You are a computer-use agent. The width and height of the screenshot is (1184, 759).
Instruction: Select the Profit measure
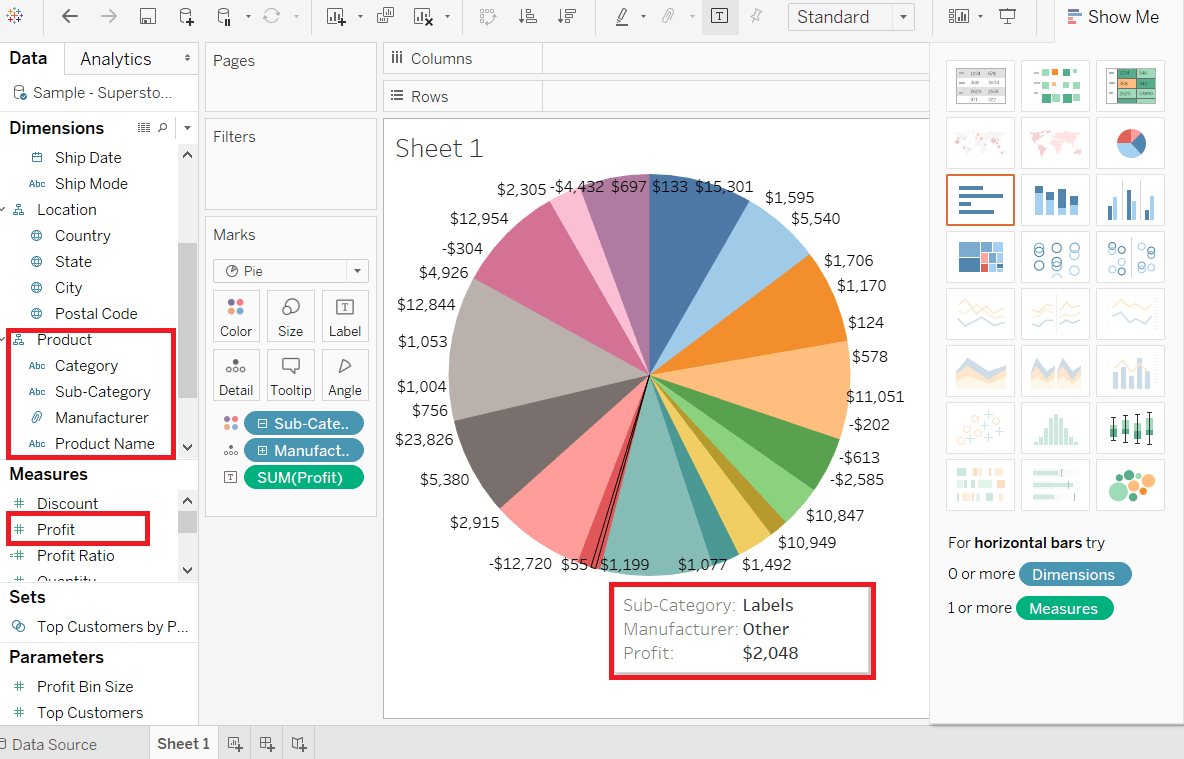click(56, 529)
